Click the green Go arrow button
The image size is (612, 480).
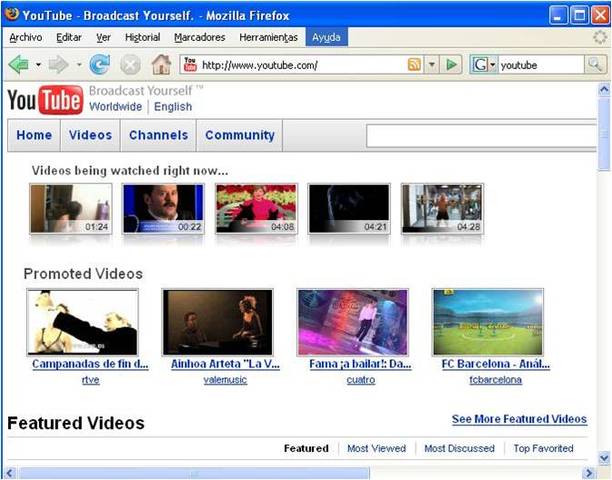[451, 64]
